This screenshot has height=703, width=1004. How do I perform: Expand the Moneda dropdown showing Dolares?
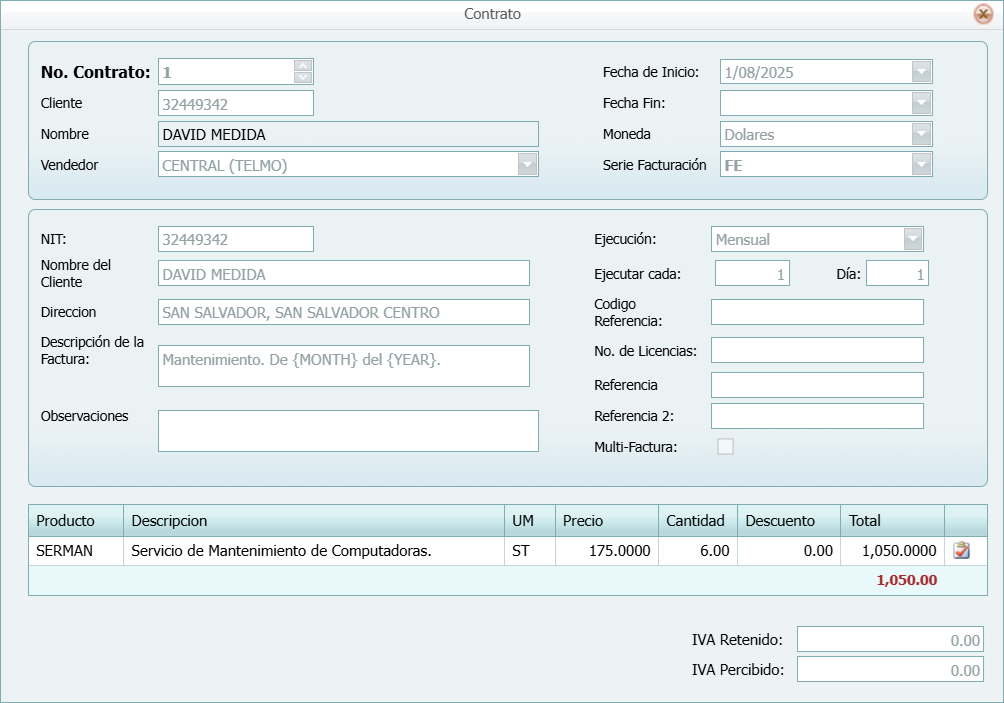tap(921, 133)
